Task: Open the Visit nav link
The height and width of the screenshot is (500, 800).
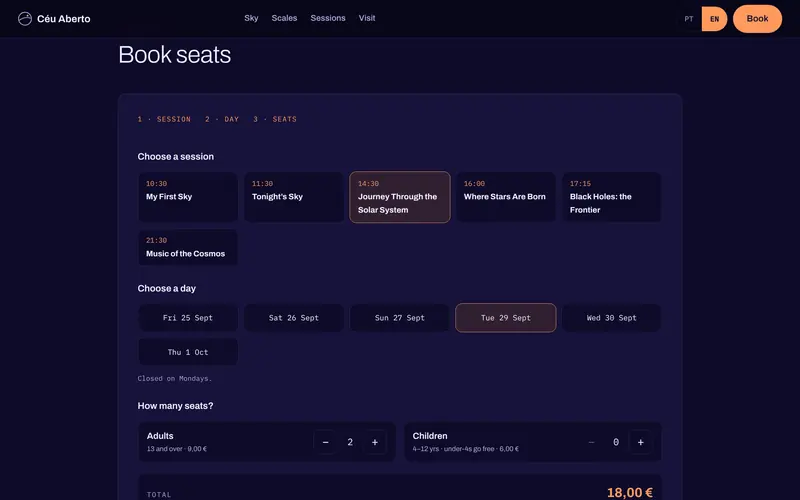Action: (367, 18)
